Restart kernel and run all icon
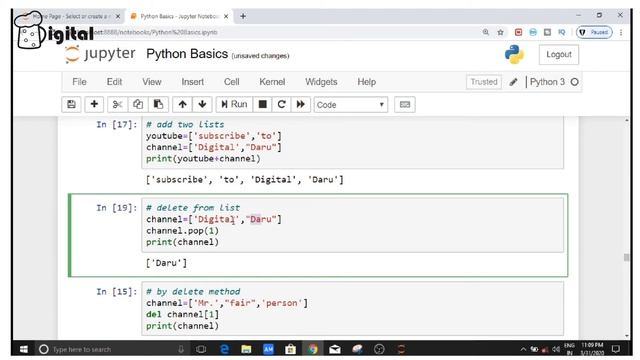Image resolution: width=640 pixels, height=360 pixels. pos(301,104)
